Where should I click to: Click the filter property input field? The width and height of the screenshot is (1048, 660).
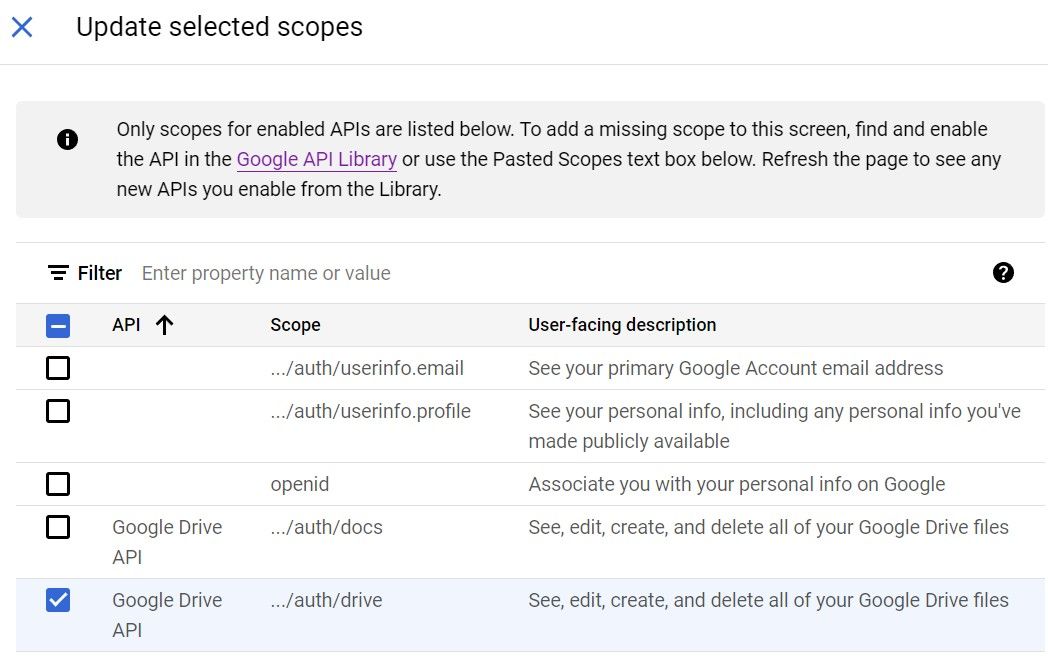click(400, 272)
